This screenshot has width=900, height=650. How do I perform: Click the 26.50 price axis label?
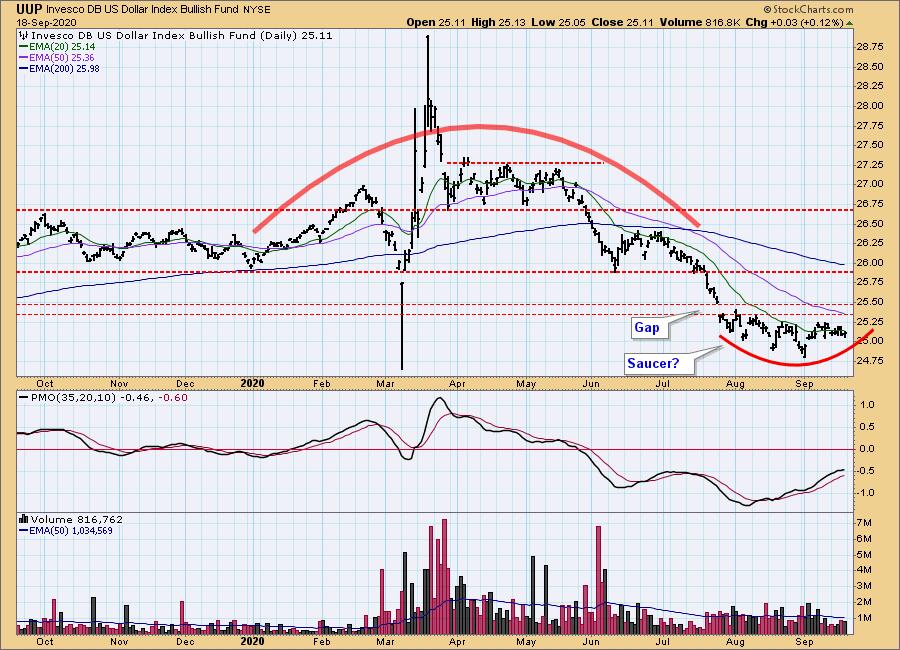point(870,223)
